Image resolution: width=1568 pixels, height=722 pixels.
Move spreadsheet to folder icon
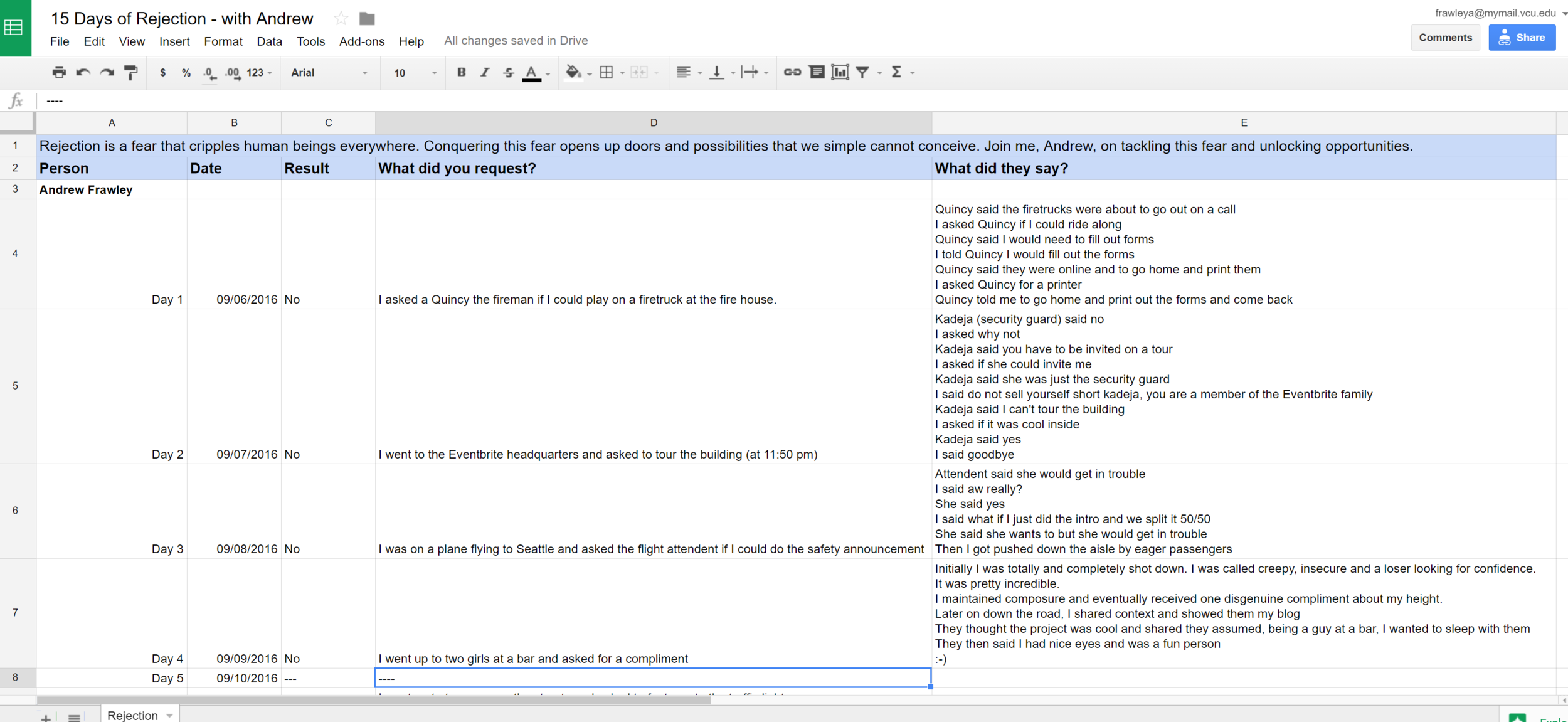tap(367, 19)
